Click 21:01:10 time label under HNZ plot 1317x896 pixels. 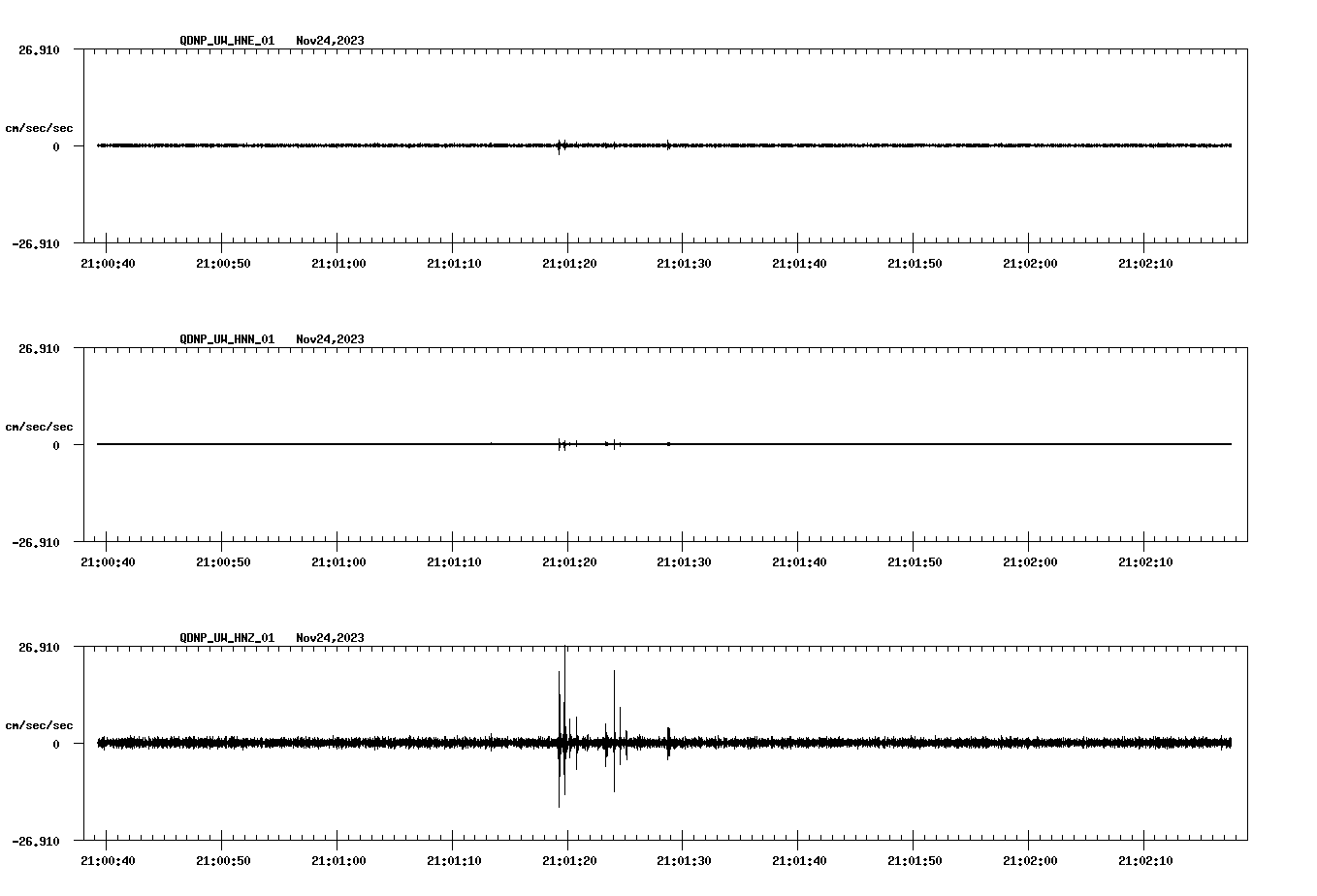coord(454,861)
